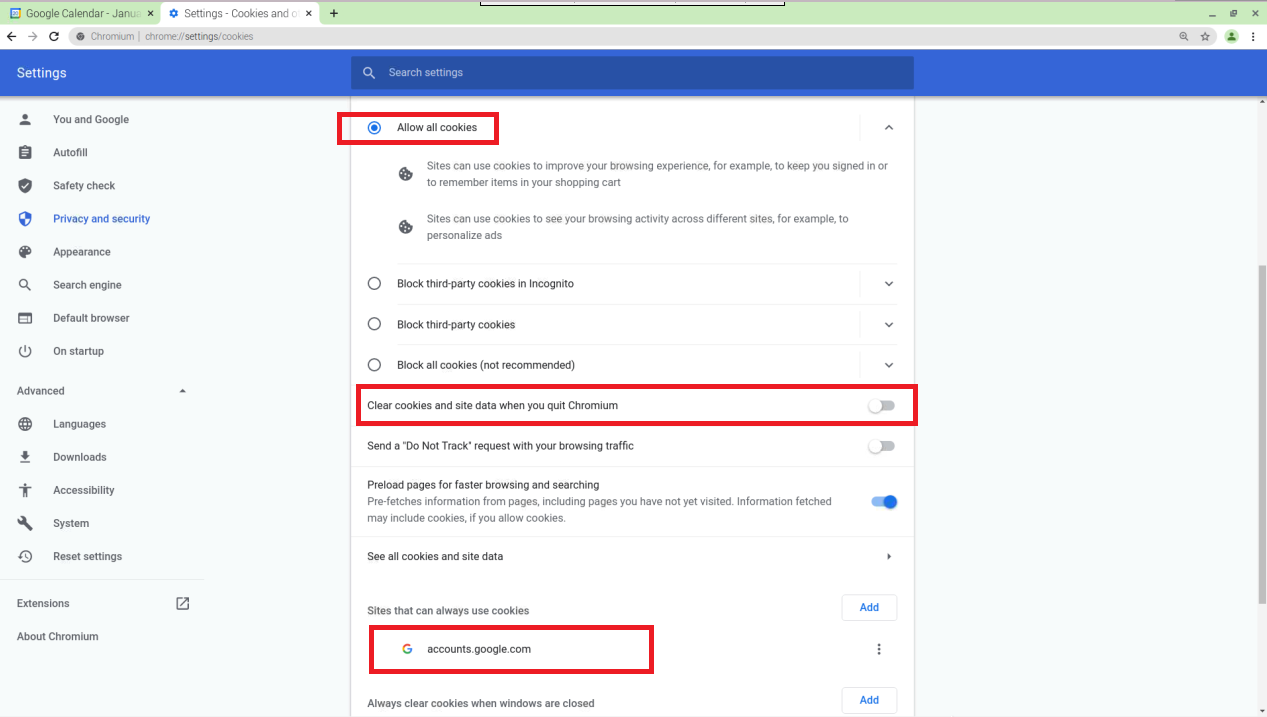Open Accessibility settings section
Screen dimensions: 1267x717
pyautogui.click(x=84, y=490)
